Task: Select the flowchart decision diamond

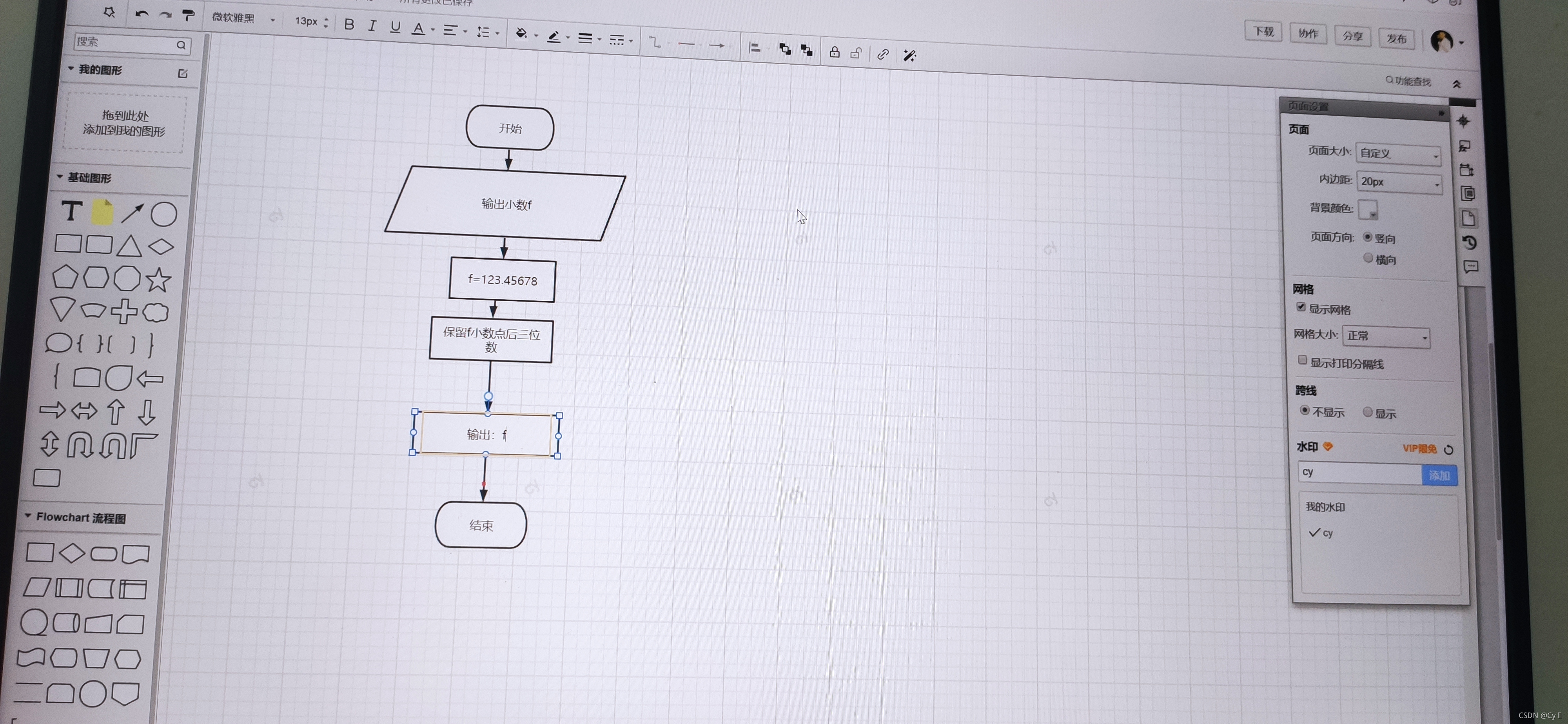Action: [72, 553]
